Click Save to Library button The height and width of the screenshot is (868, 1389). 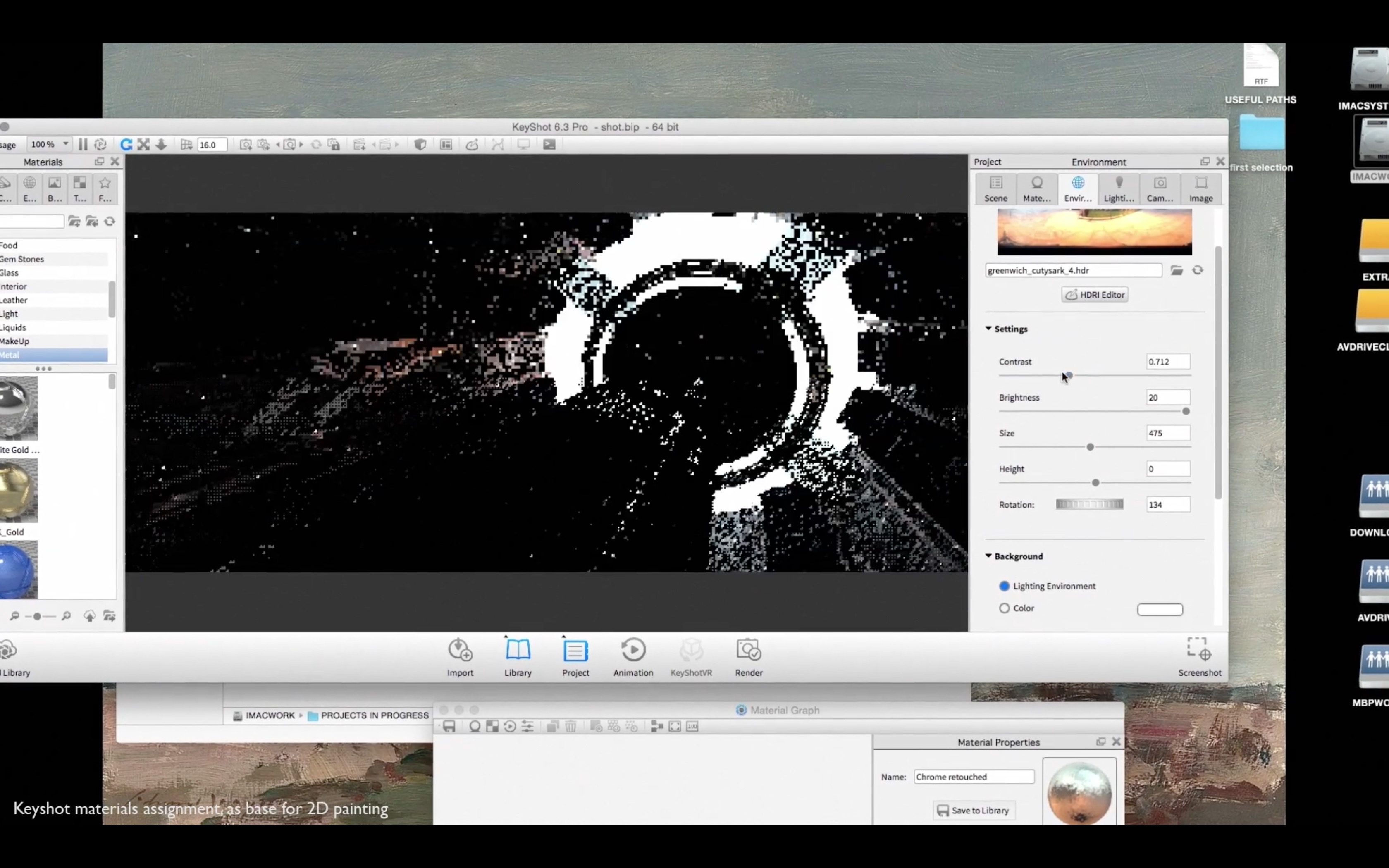(974, 811)
